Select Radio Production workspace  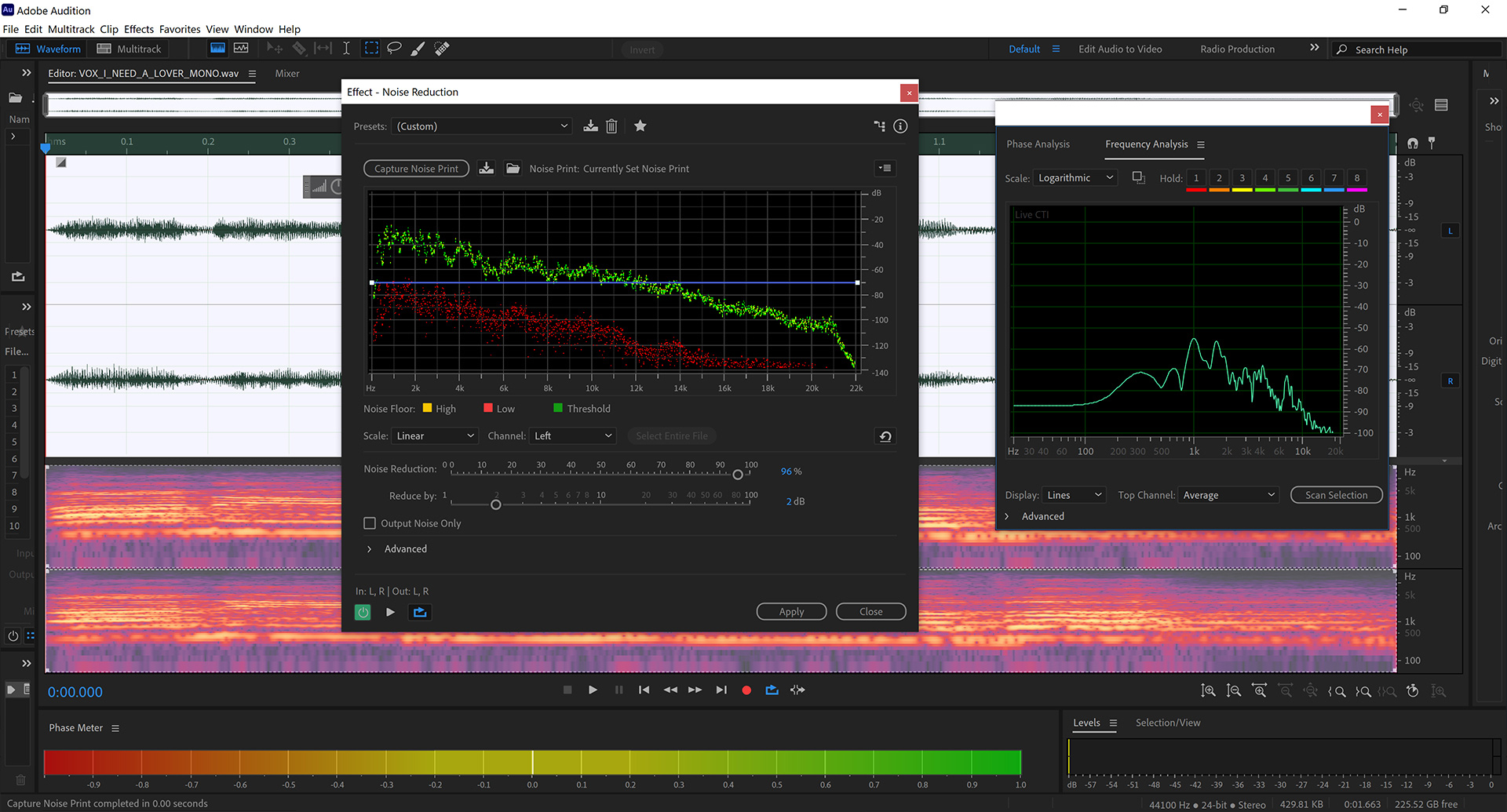pos(1237,49)
